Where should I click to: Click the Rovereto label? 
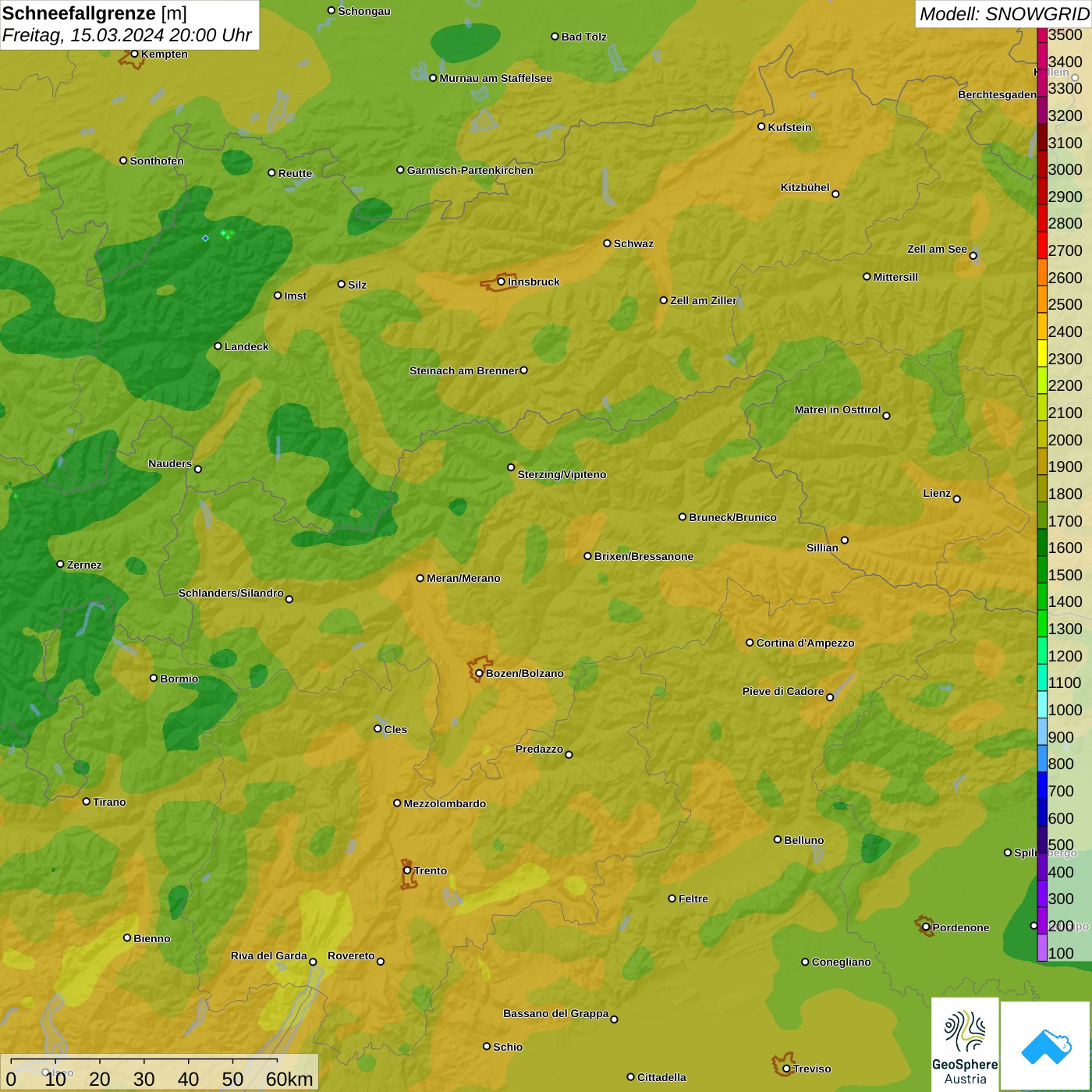(x=351, y=955)
